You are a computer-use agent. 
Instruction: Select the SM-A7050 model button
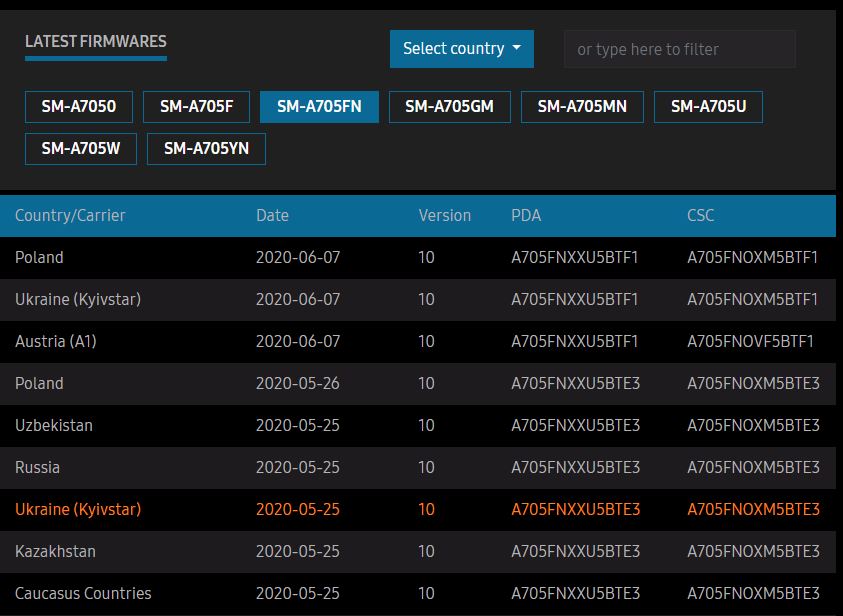(x=78, y=106)
